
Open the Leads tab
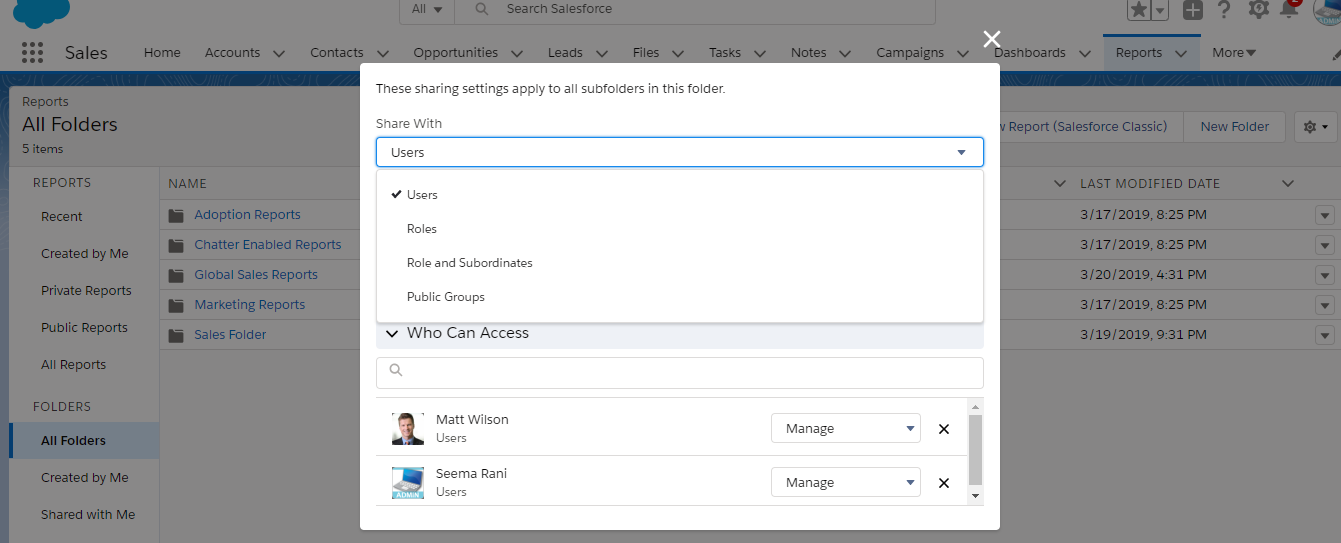(x=565, y=52)
